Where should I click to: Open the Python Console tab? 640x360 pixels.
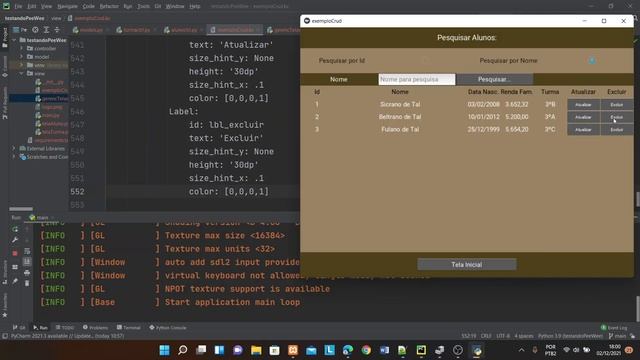[x=168, y=327]
